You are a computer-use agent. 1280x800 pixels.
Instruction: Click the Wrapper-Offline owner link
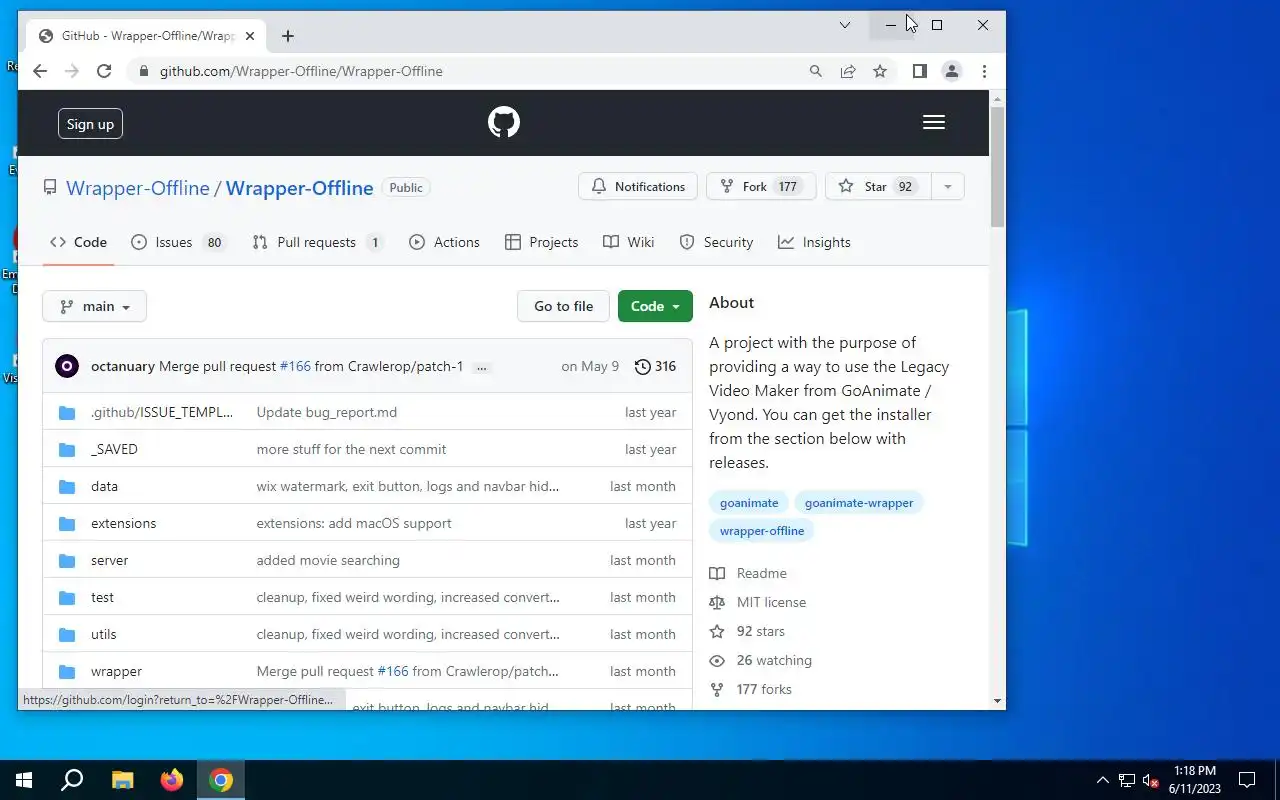point(138,188)
